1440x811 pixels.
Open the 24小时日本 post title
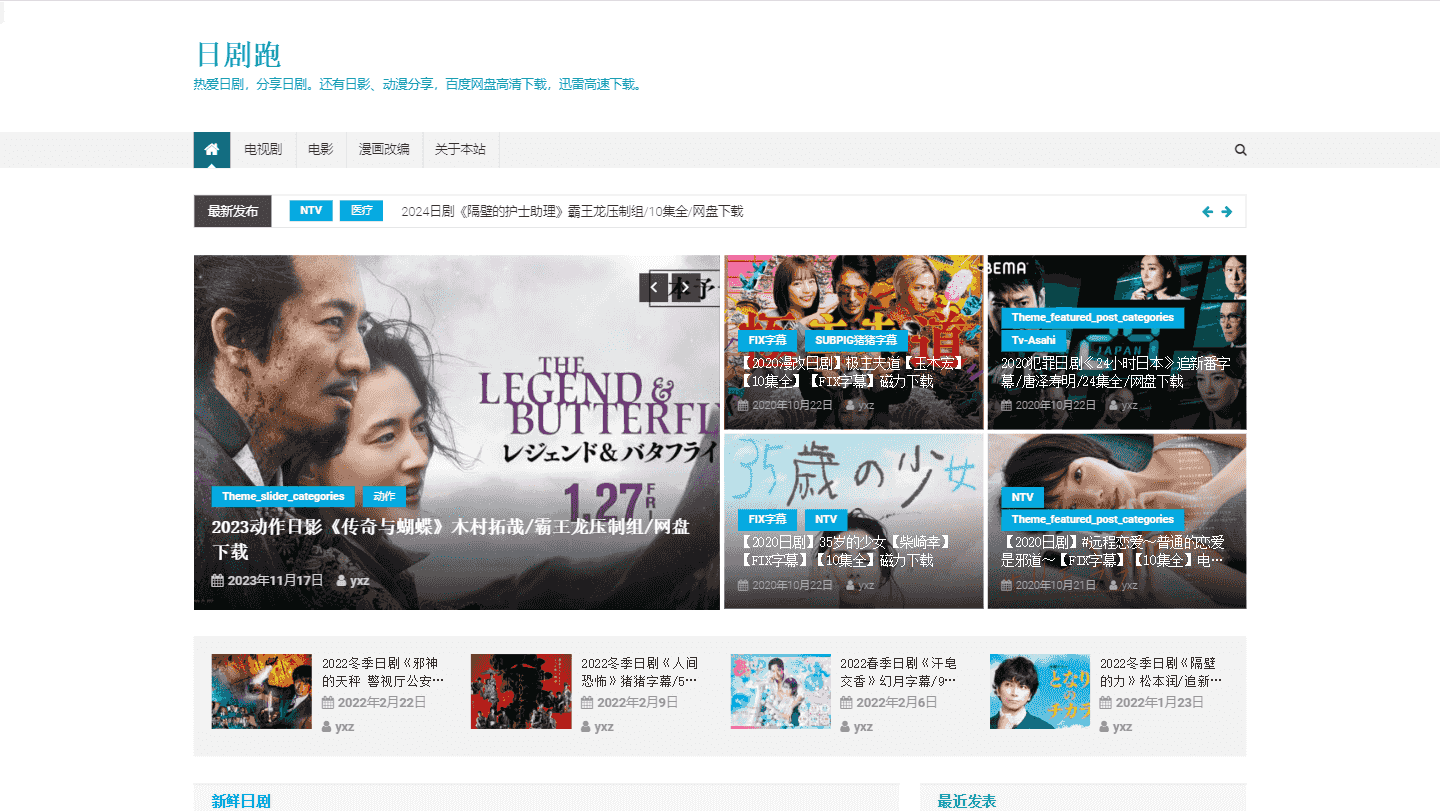(1116, 373)
